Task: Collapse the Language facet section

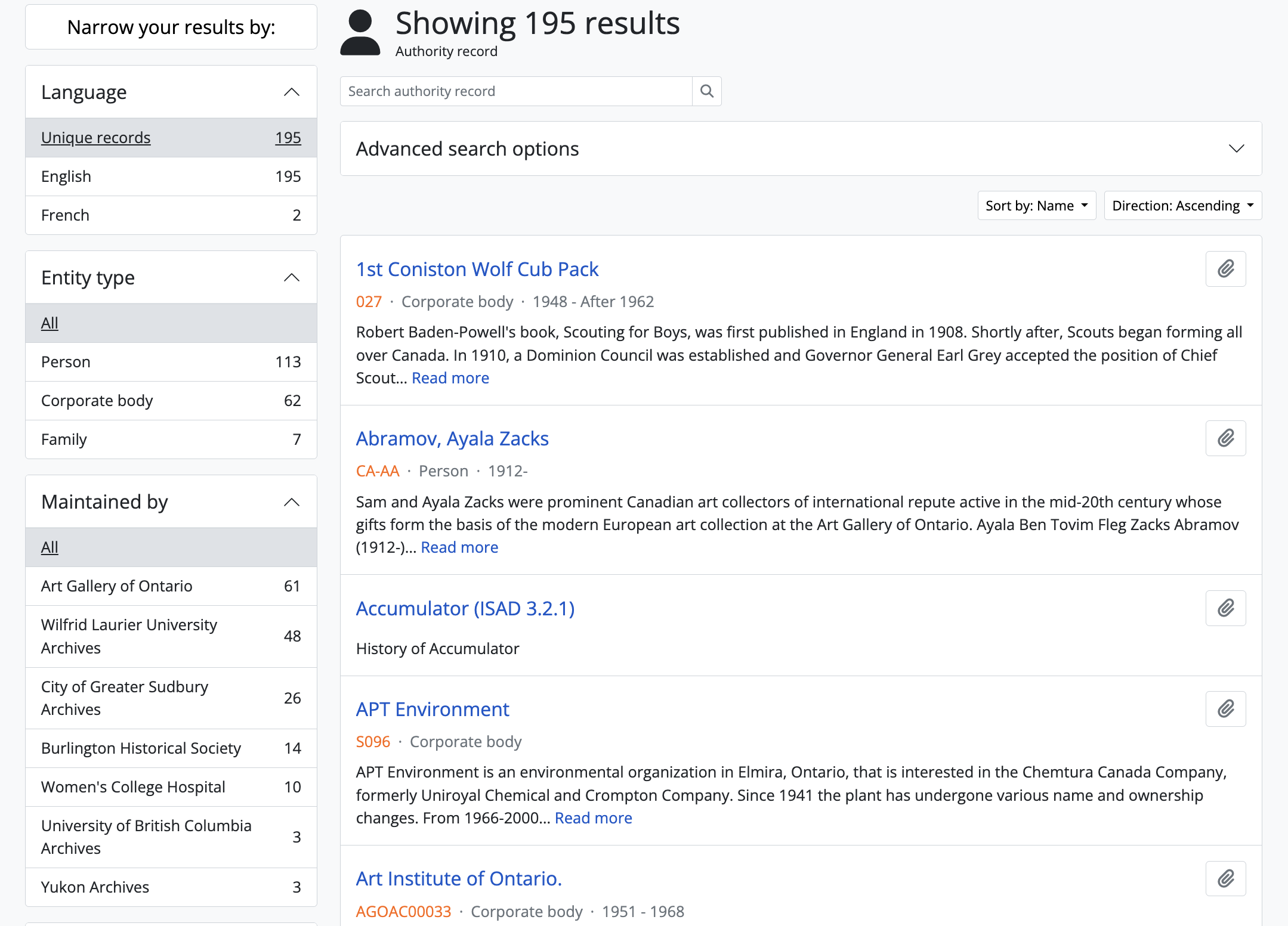Action: 291,92
